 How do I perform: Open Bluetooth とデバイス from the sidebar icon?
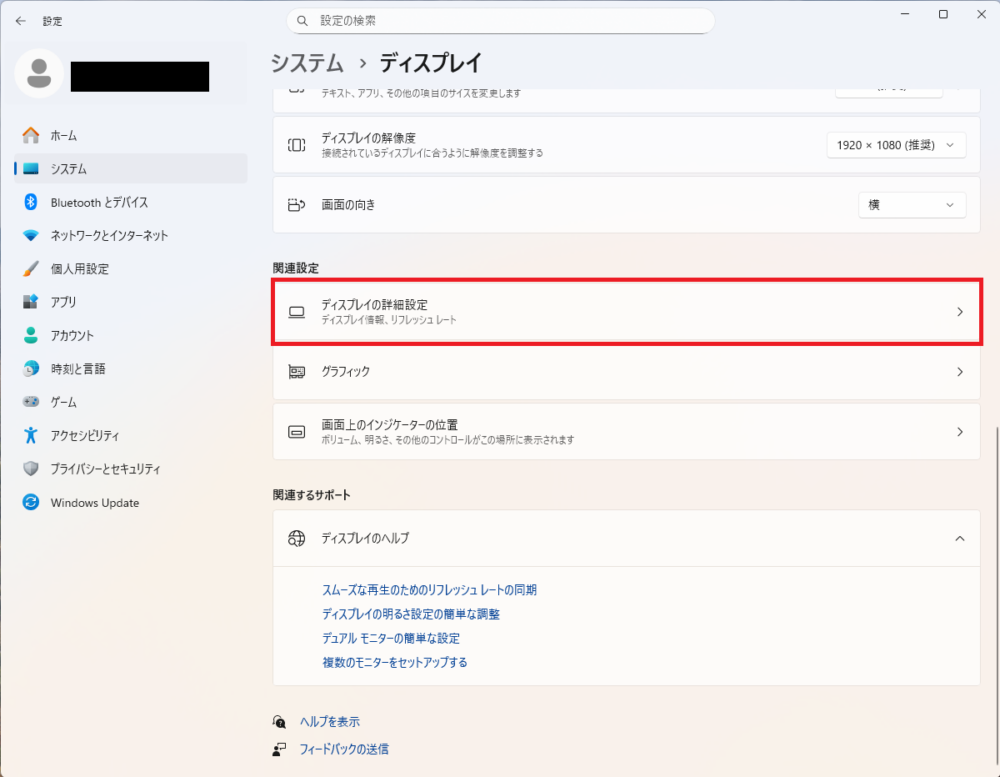point(28,202)
